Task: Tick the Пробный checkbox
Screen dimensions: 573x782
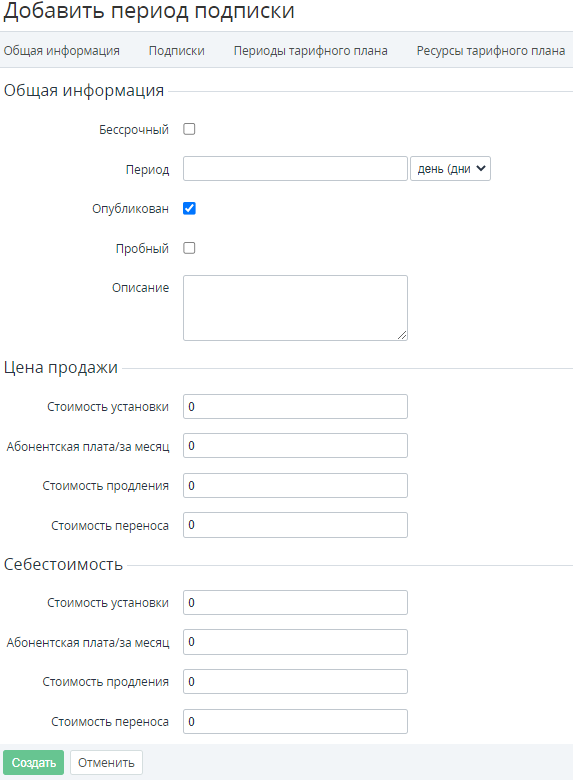Action: 189,248
